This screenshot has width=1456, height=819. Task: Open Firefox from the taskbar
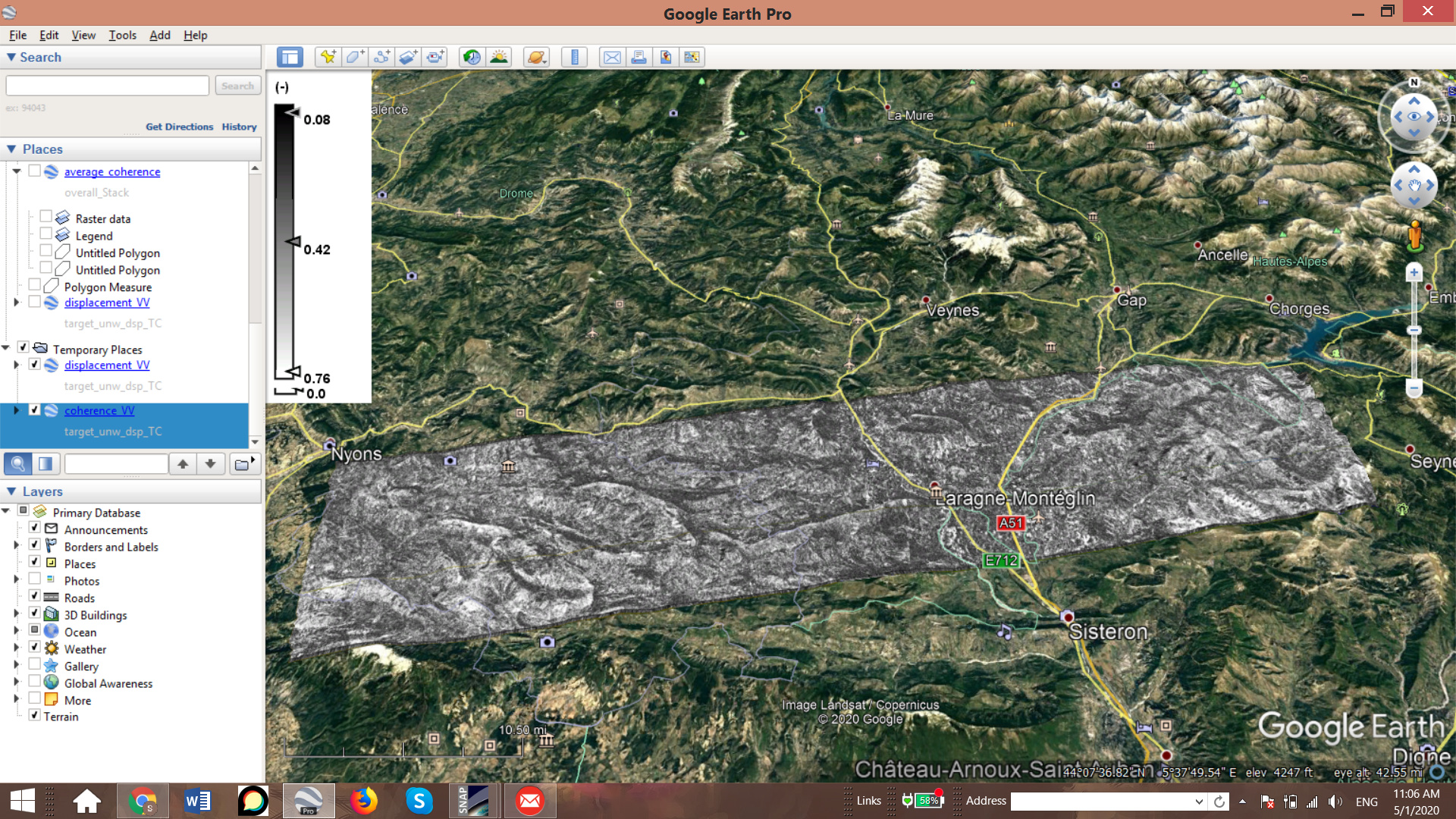[363, 801]
